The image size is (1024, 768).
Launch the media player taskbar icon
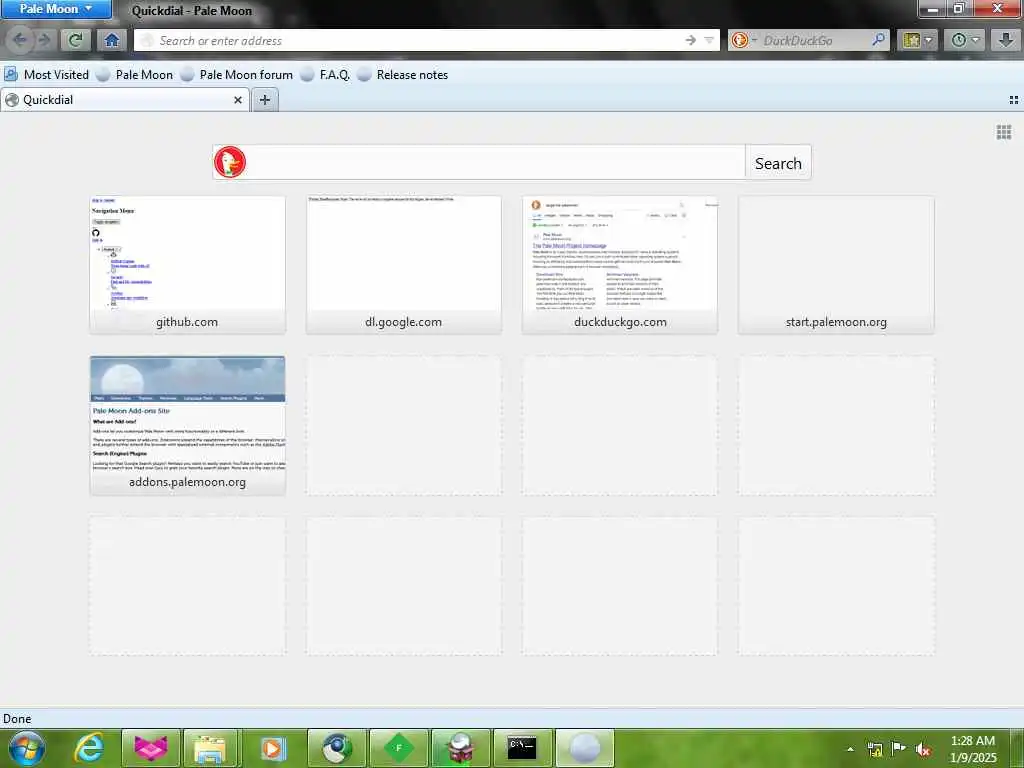[x=272, y=748]
